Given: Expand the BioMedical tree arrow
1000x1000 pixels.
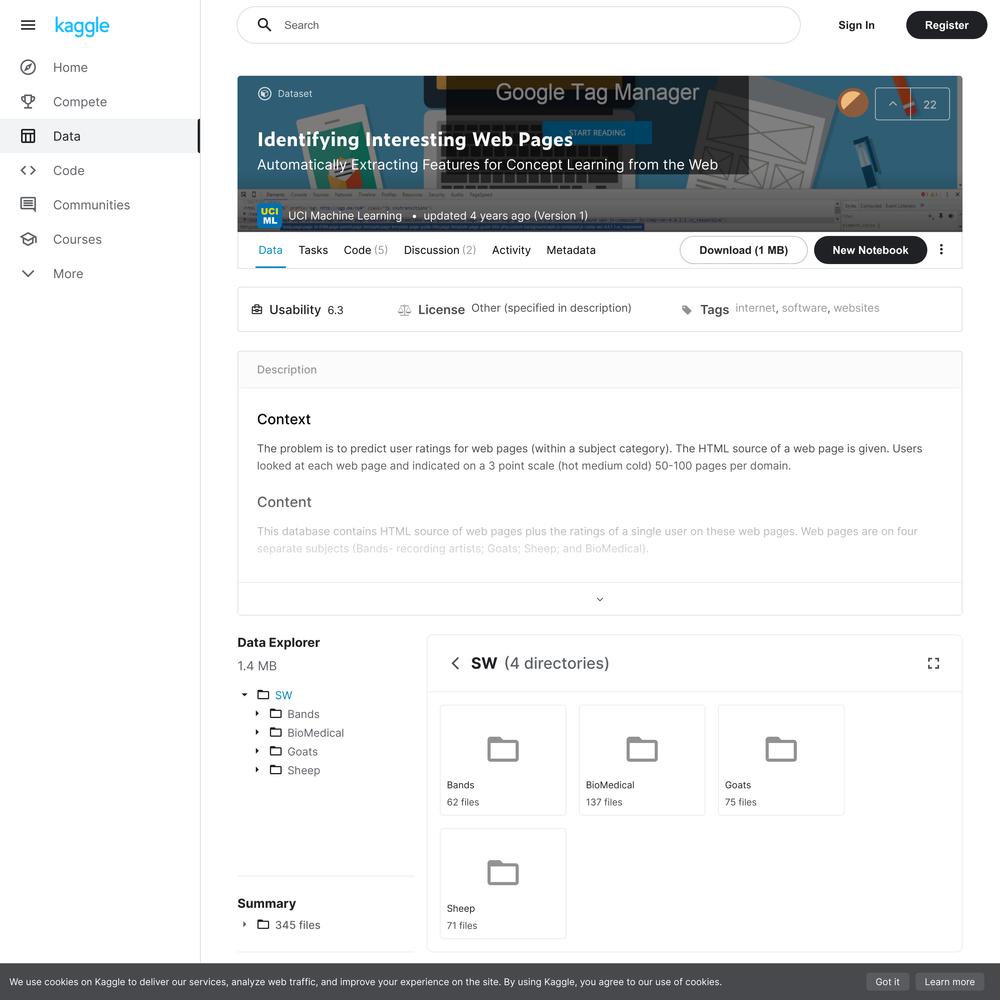Looking at the screenshot, I should click(x=257, y=732).
